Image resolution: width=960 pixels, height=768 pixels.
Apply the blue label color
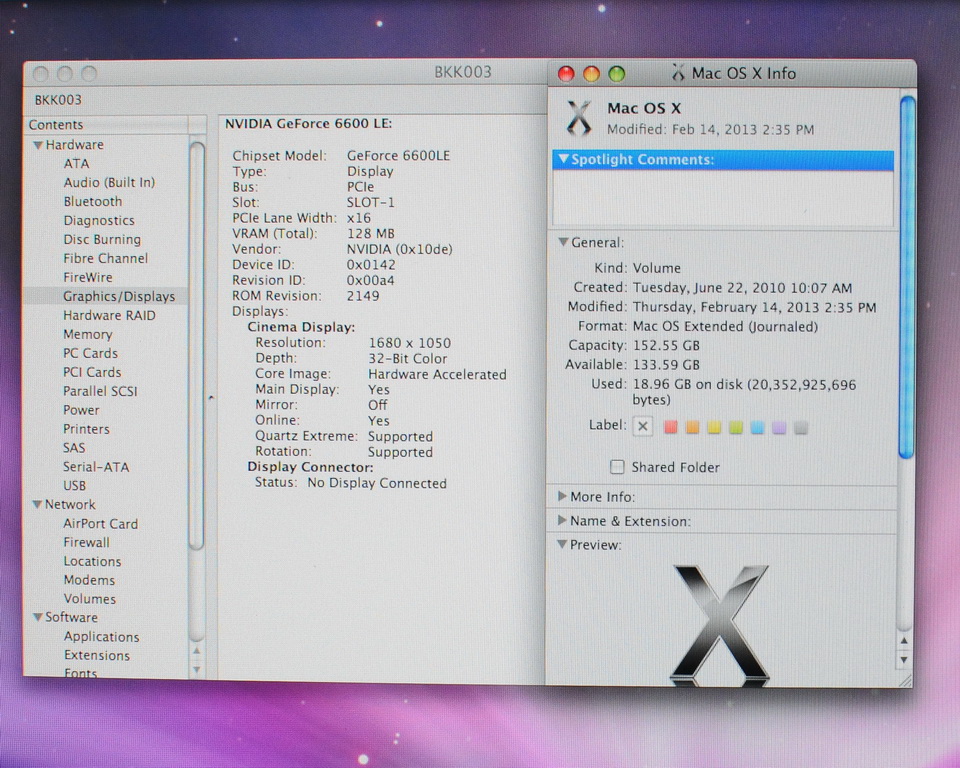pos(757,427)
